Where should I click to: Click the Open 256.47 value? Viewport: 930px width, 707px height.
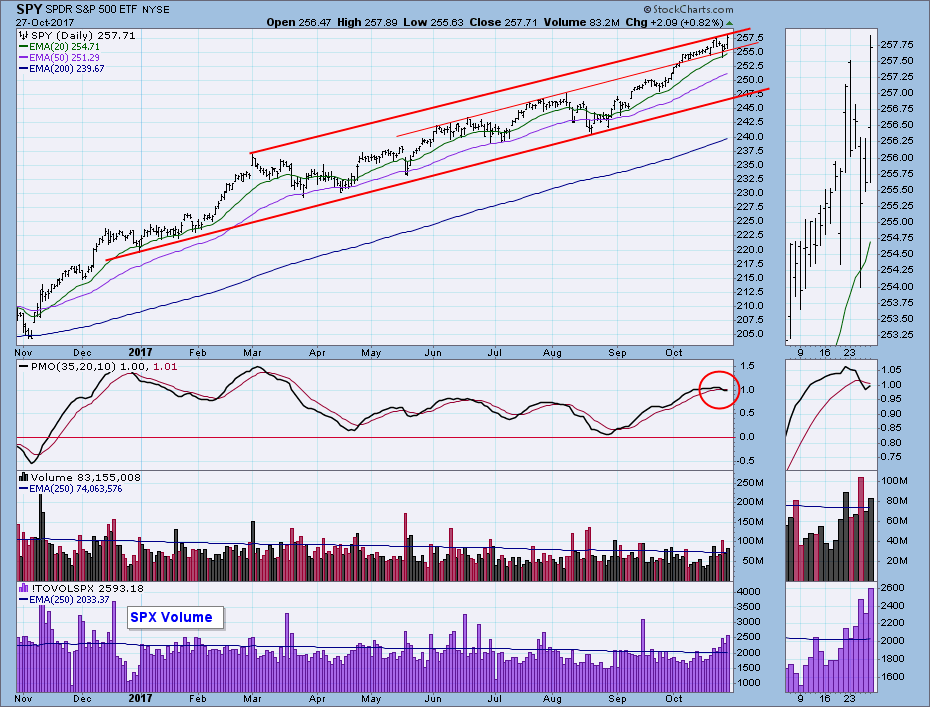tap(299, 23)
